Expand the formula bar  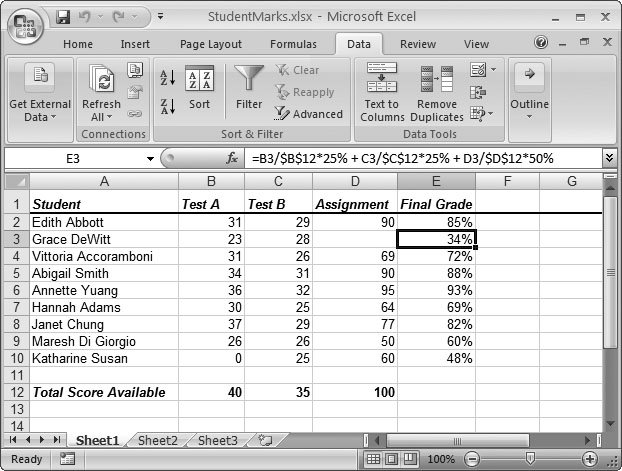[609, 158]
